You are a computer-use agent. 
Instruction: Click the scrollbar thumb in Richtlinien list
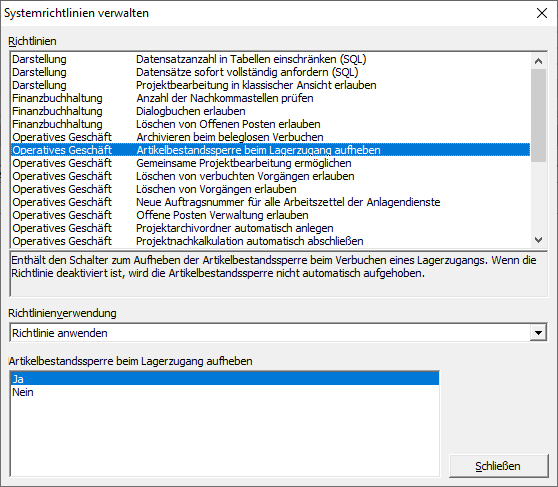538,116
